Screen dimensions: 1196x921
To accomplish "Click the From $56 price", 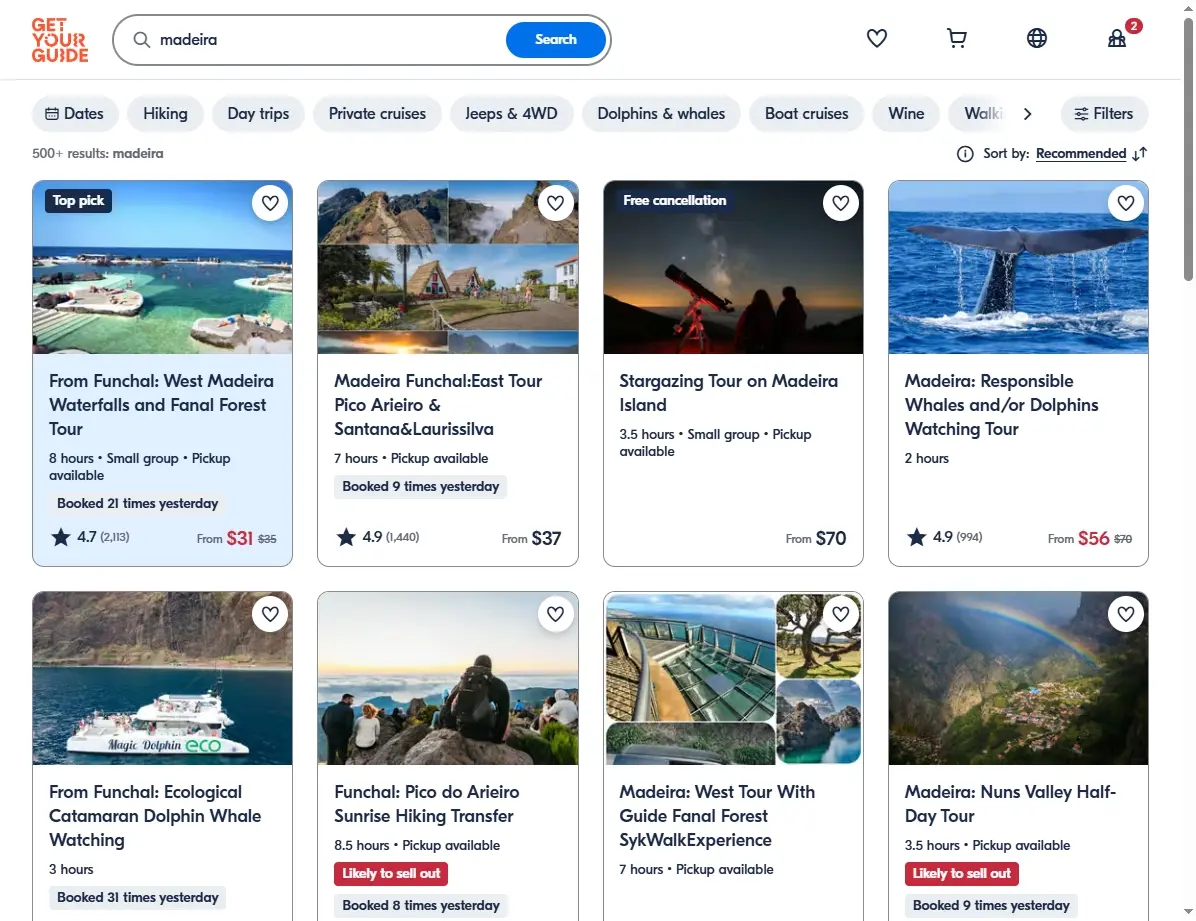I will coord(1089,538).
